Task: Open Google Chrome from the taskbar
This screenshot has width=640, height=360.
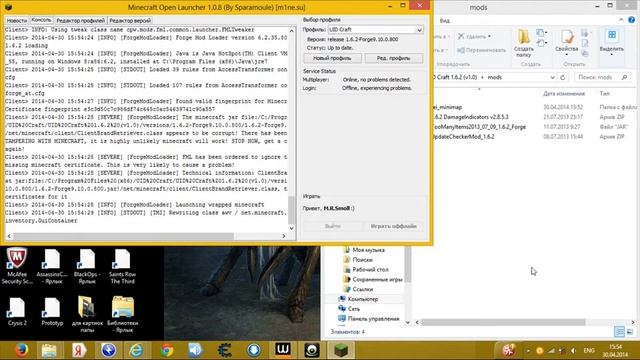Action: click(166, 350)
